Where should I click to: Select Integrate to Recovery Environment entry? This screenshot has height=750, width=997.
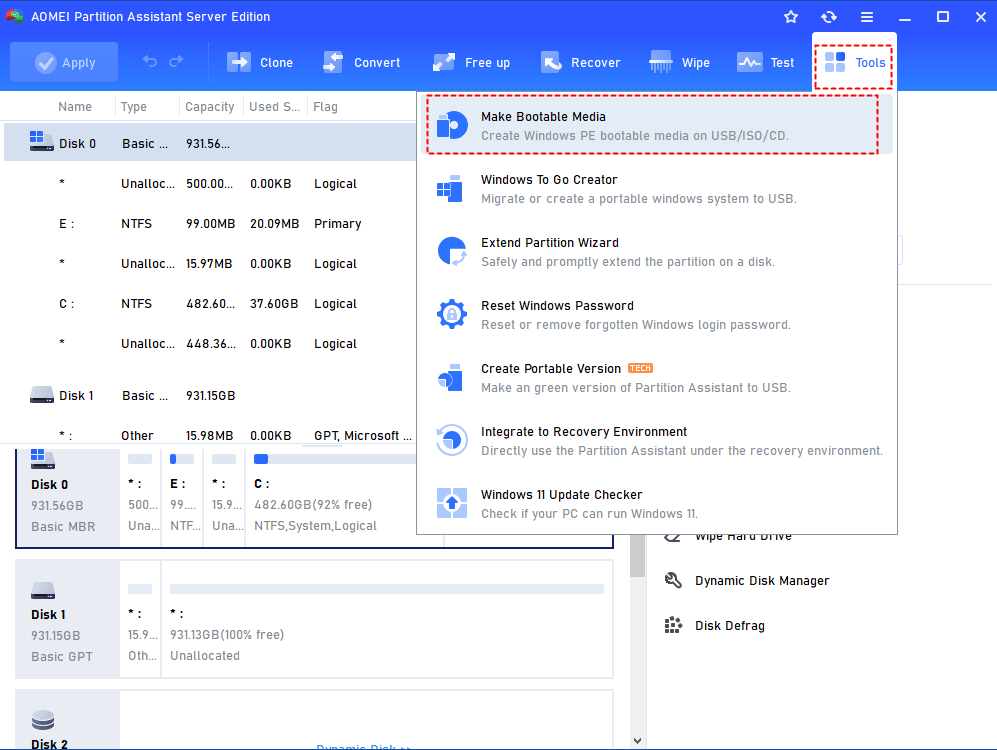(x=657, y=440)
